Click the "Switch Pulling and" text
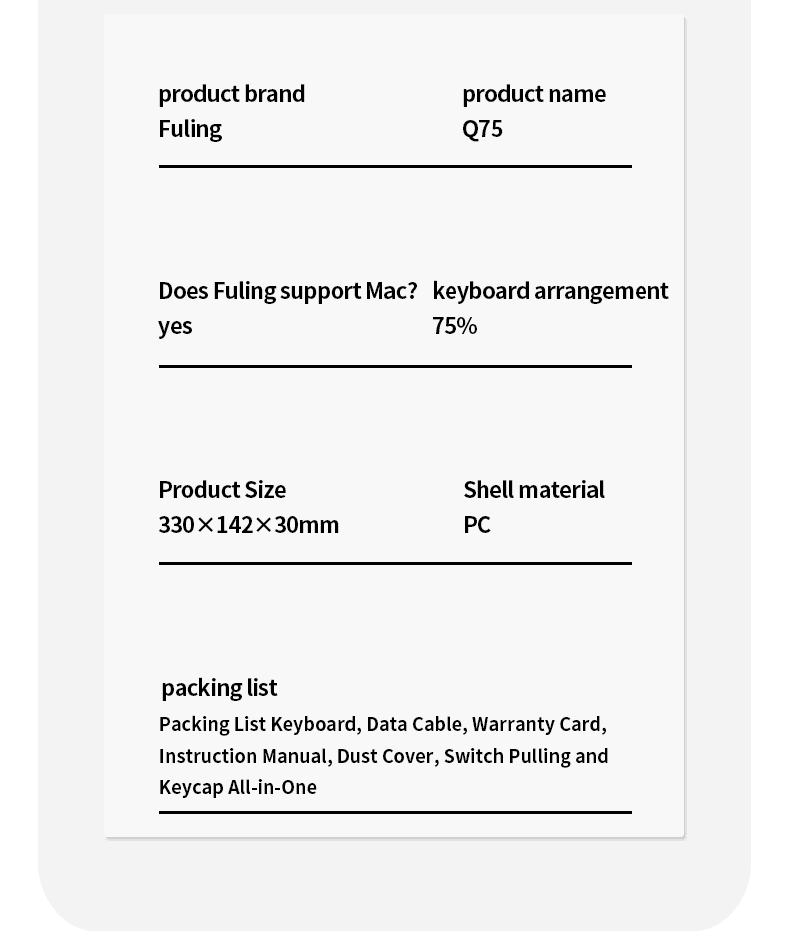Viewport: 790px width, 940px height. coord(526,756)
